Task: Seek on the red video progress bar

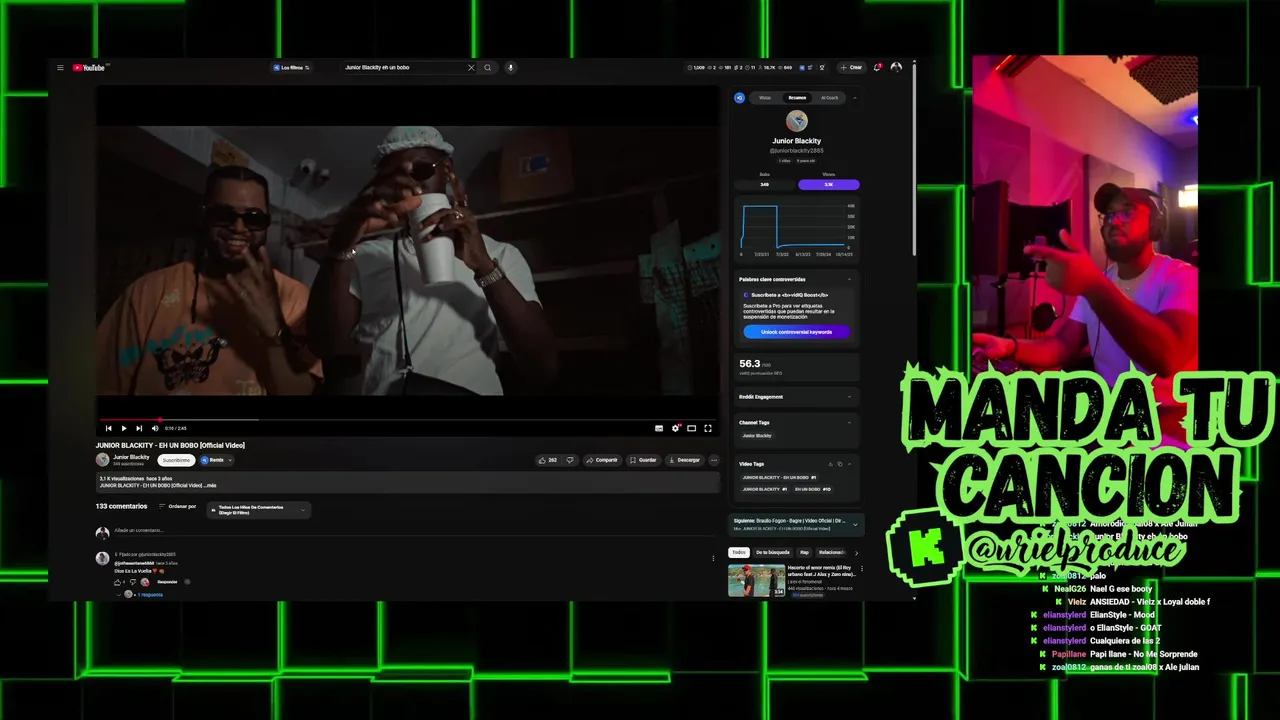Action: (406, 420)
